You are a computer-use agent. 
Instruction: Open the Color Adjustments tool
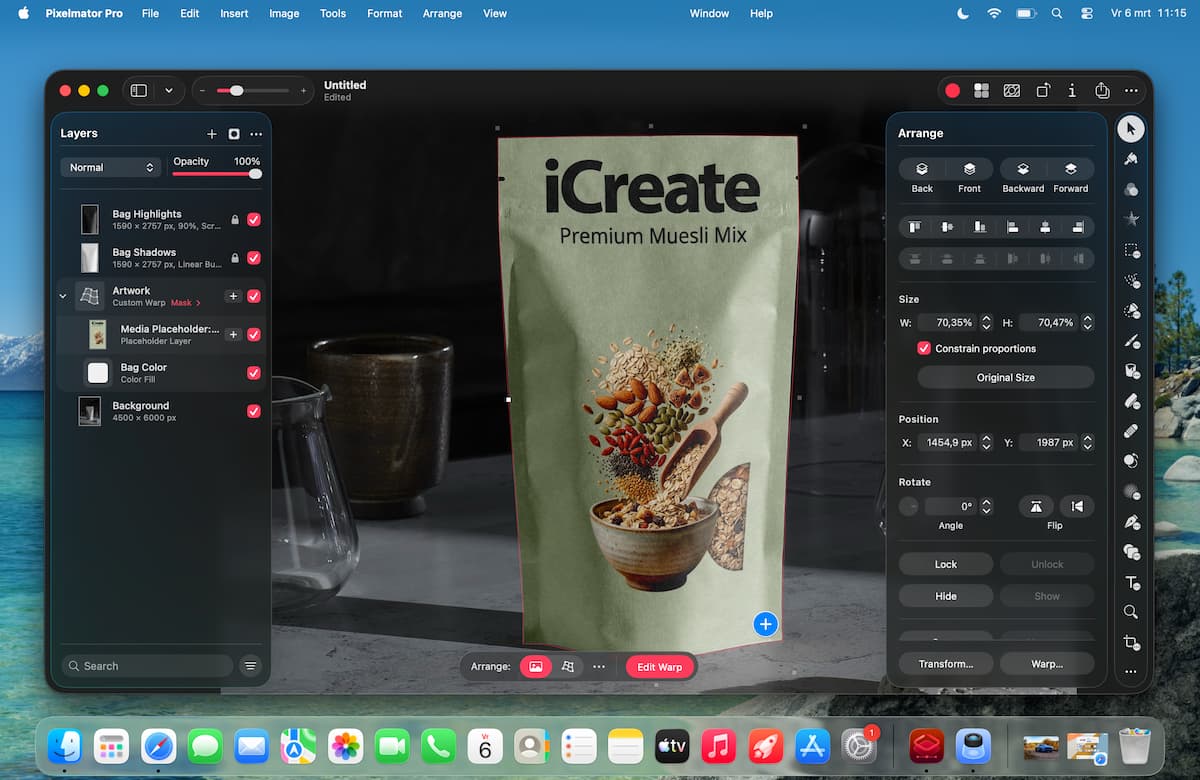(1131, 189)
